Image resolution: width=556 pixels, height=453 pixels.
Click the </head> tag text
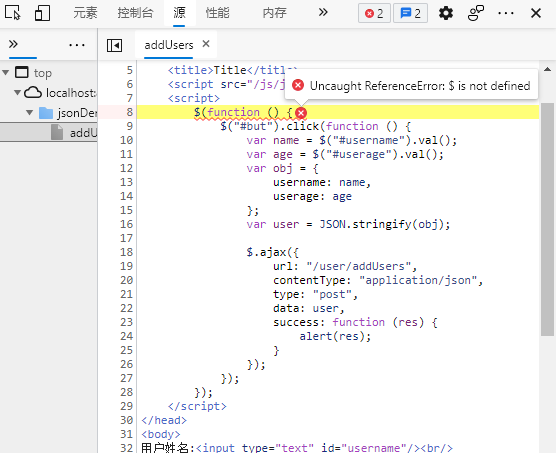click(x=164, y=420)
